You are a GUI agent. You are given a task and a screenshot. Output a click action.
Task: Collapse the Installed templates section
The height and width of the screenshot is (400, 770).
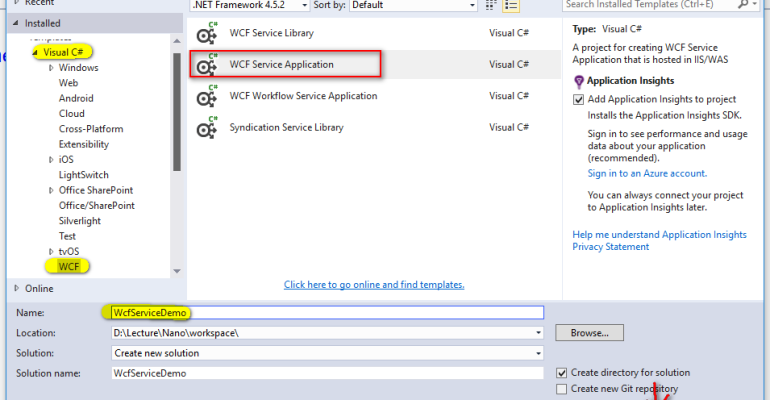pos(16,23)
